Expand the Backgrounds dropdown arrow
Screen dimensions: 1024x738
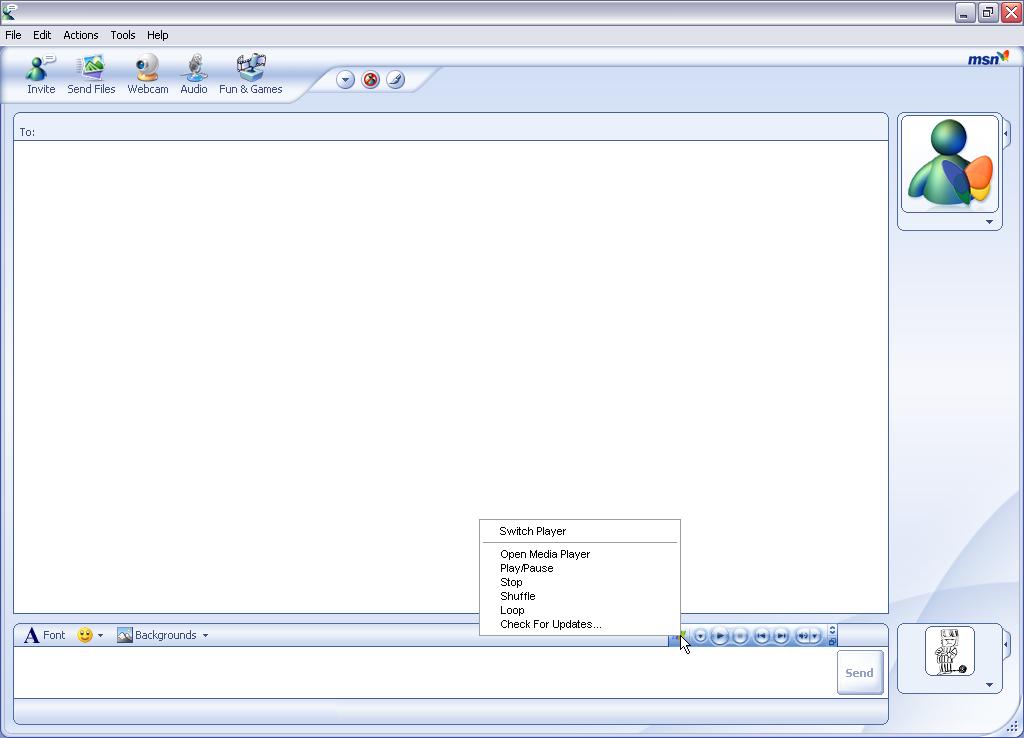pos(205,635)
